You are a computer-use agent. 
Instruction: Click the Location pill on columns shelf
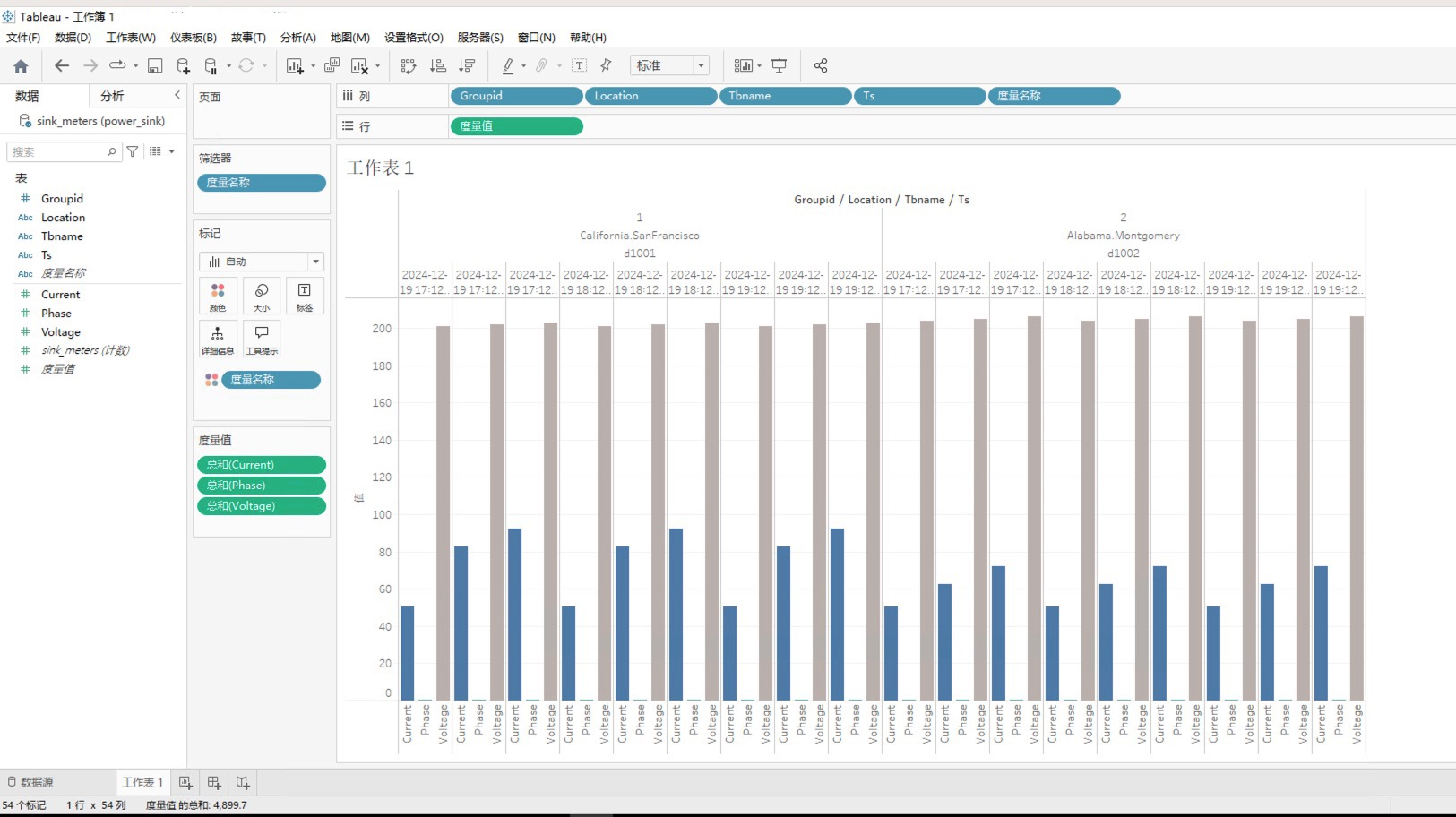click(x=650, y=96)
